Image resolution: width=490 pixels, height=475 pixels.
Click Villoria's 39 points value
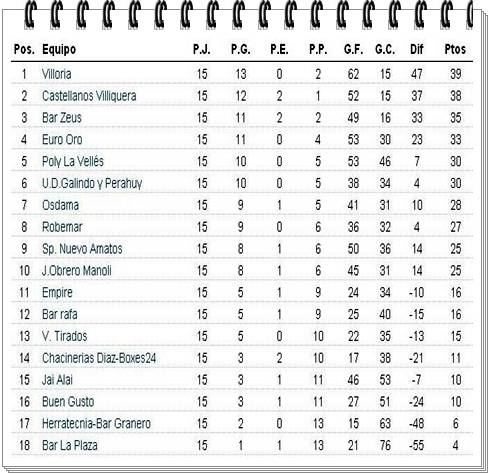[x=456, y=74]
